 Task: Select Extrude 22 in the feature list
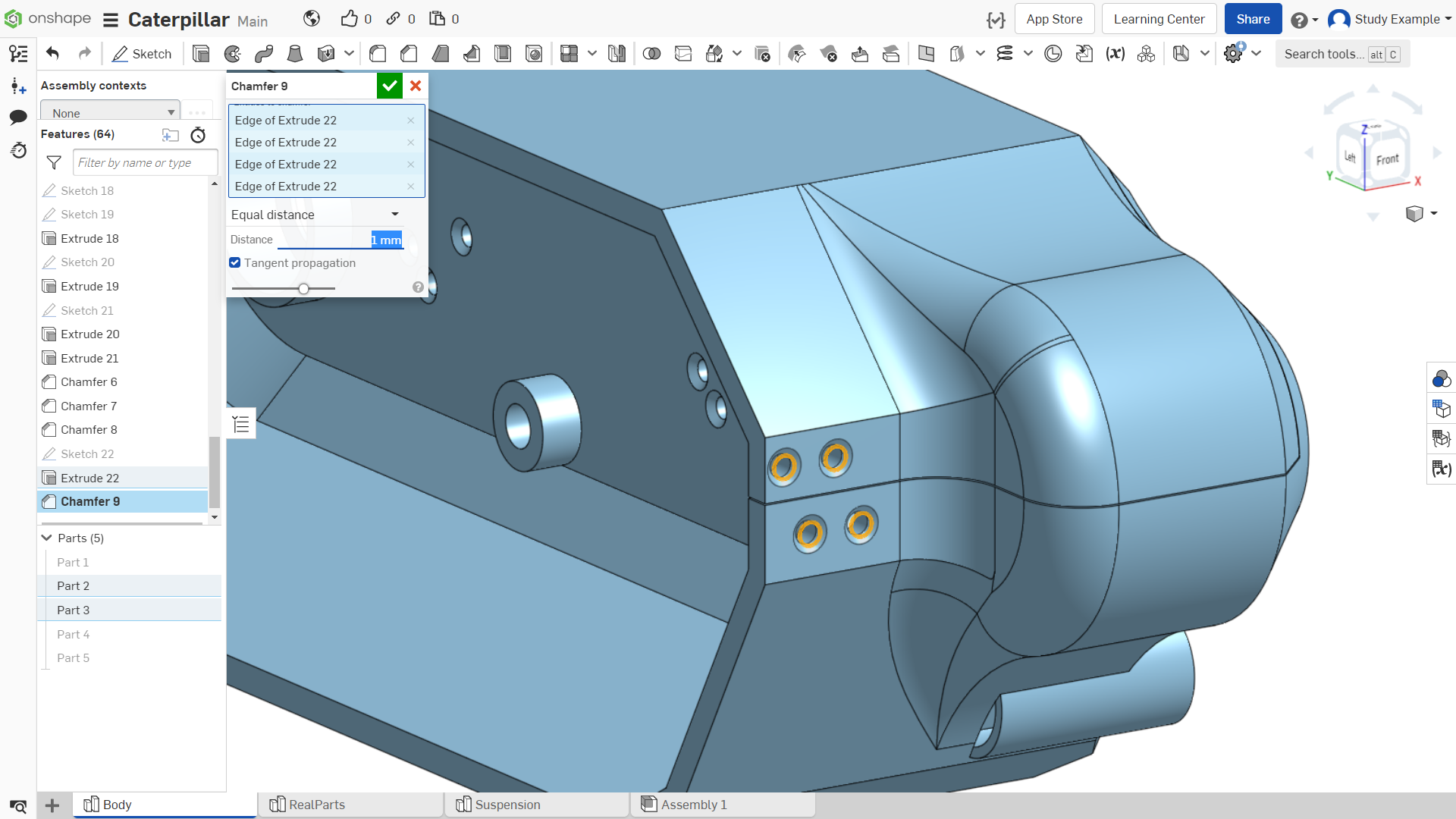123,478
